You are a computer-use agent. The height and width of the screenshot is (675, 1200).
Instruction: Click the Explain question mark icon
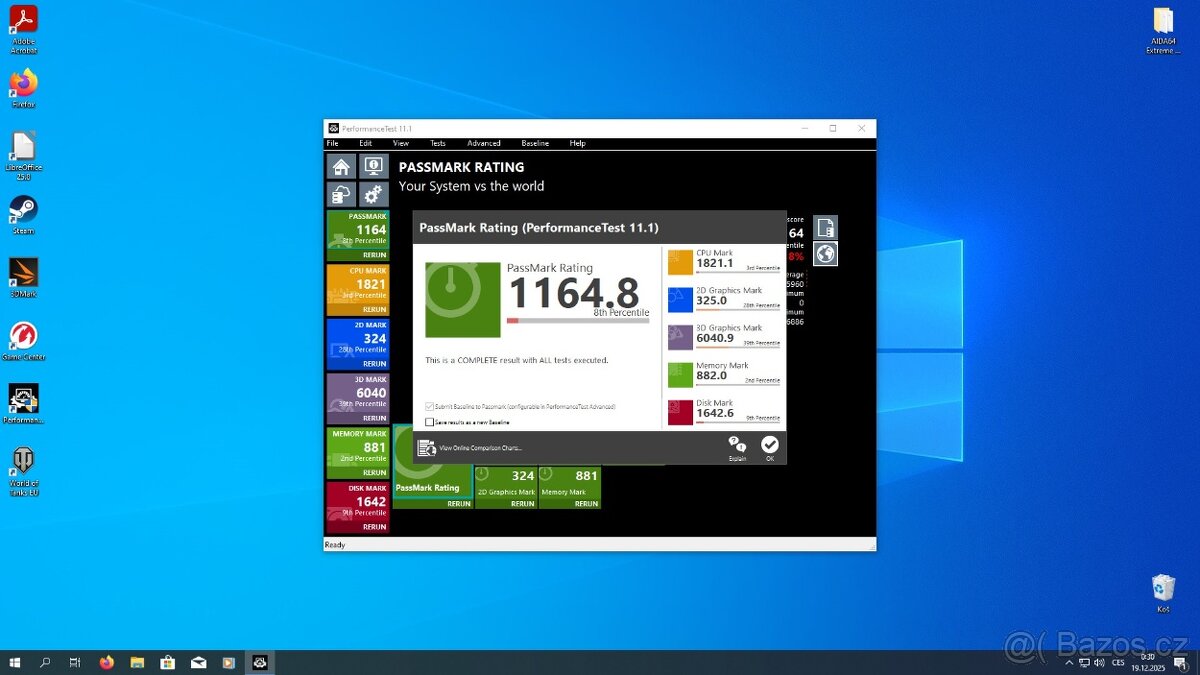pyautogui.click(x=738, y=444)
